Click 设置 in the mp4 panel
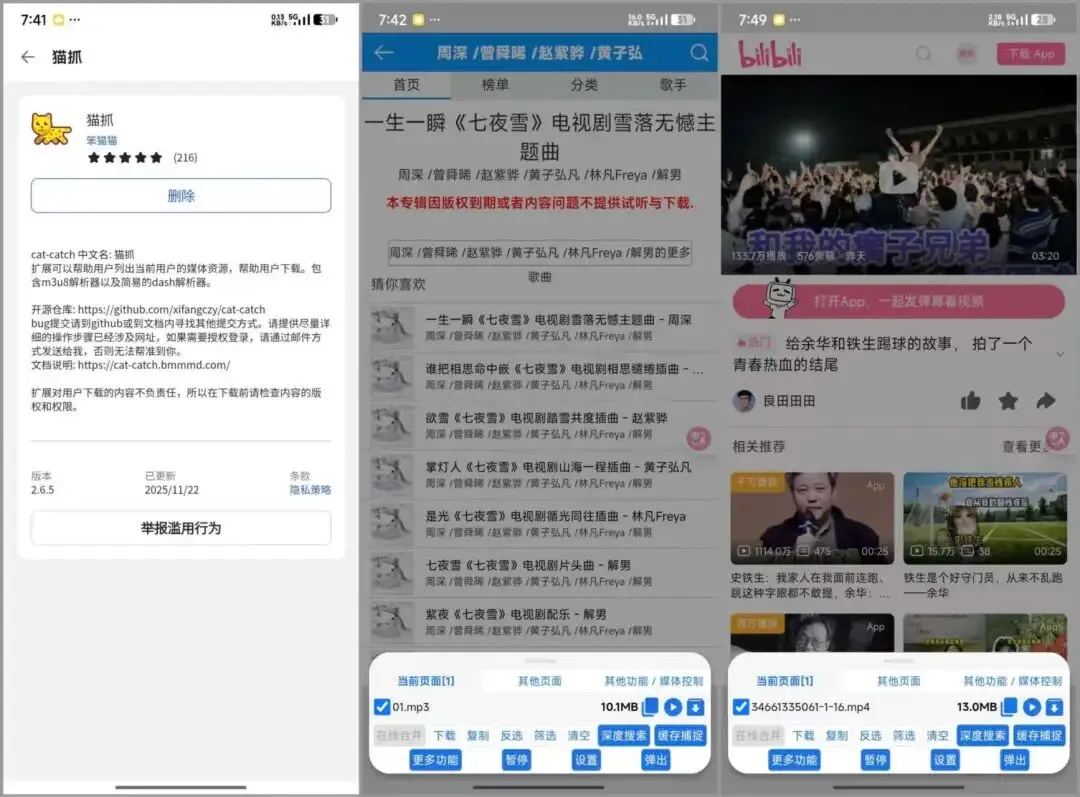The image size is (1080, 797). [945, 760]
